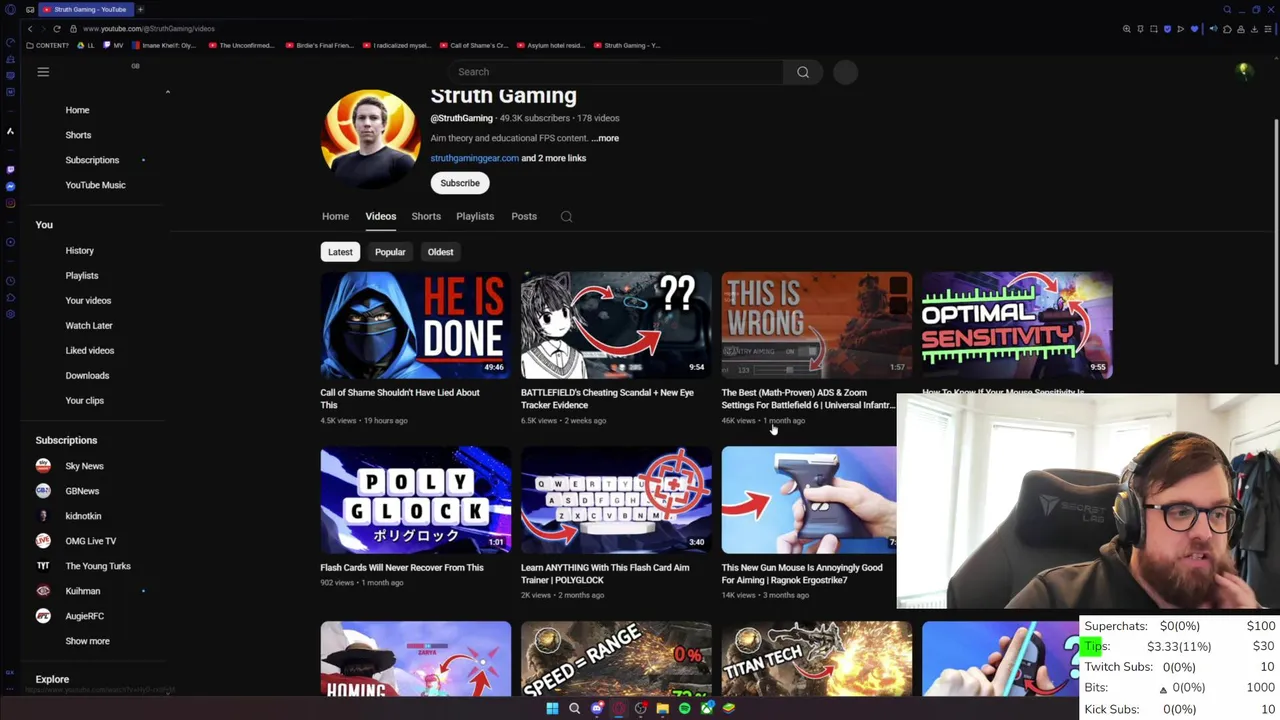Click the heart bookmark icon in address bar
The height and width of the screenshot is (720, 1280).
[1194, 29]
